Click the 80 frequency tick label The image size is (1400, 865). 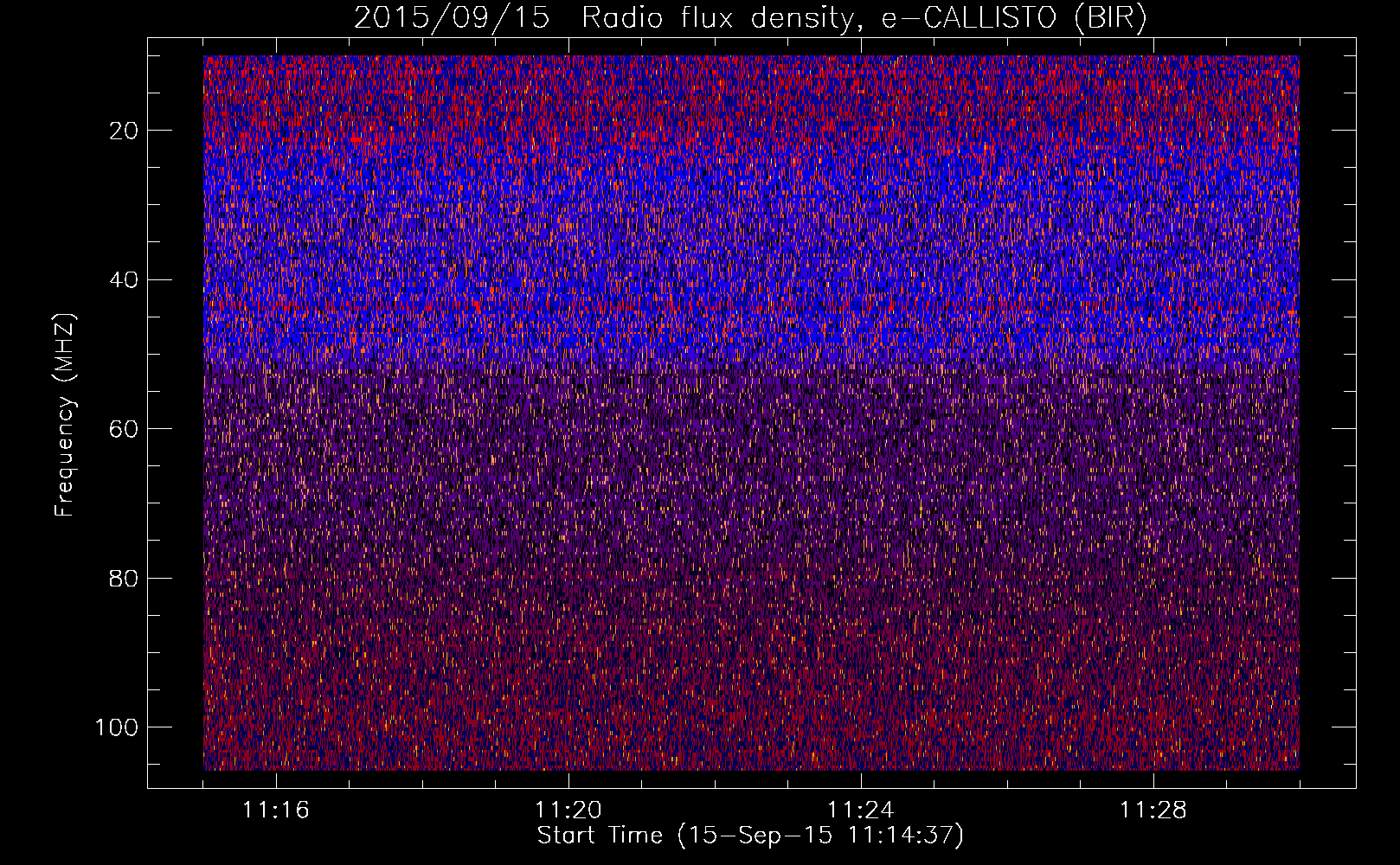125,578
